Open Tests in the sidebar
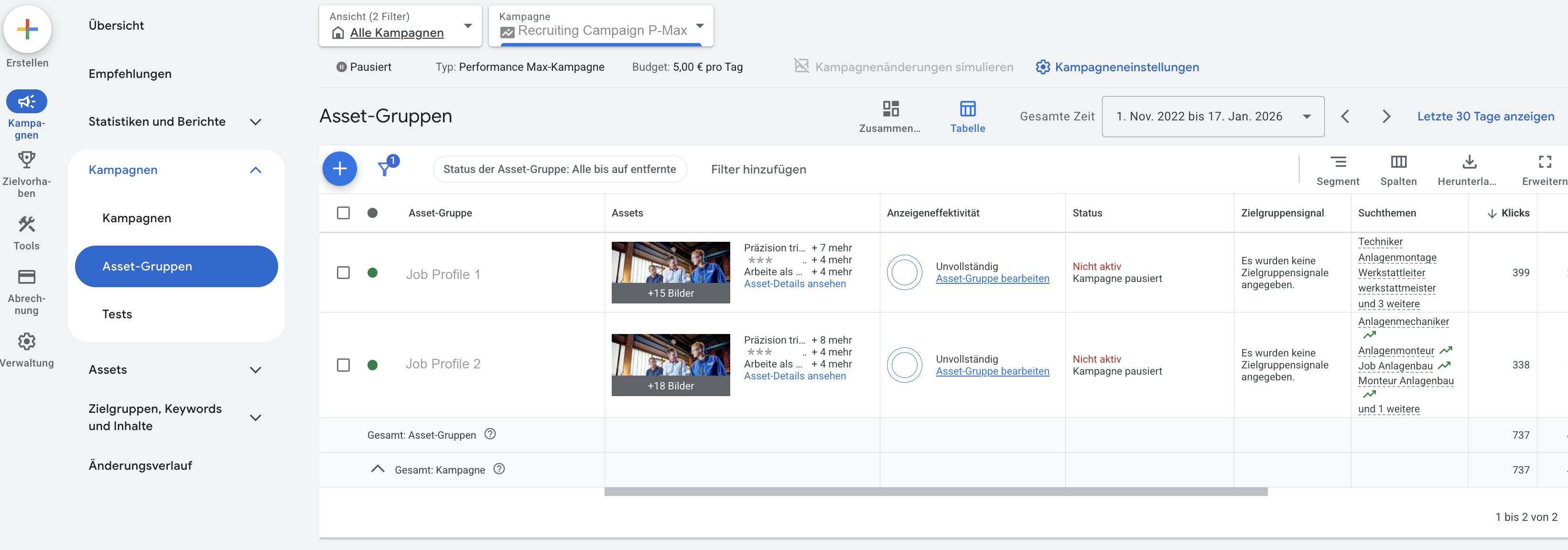 point(117,314)
